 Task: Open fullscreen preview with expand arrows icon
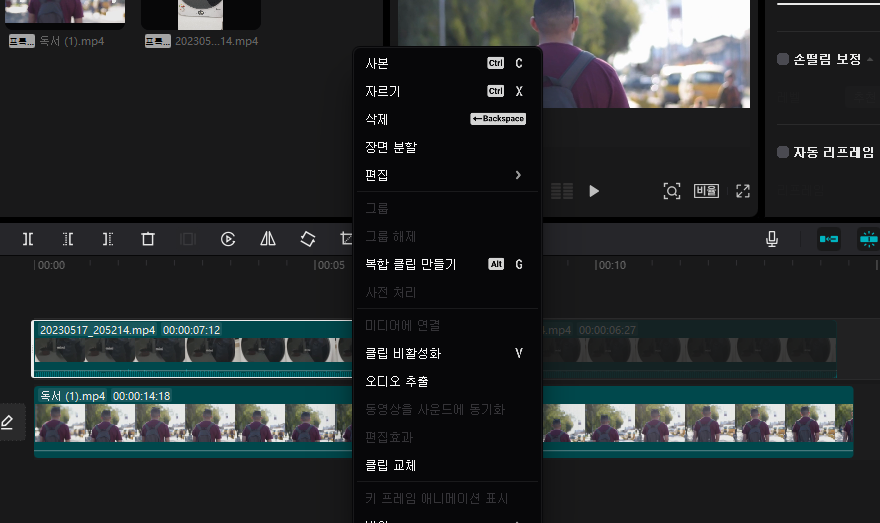pos(742,191)
